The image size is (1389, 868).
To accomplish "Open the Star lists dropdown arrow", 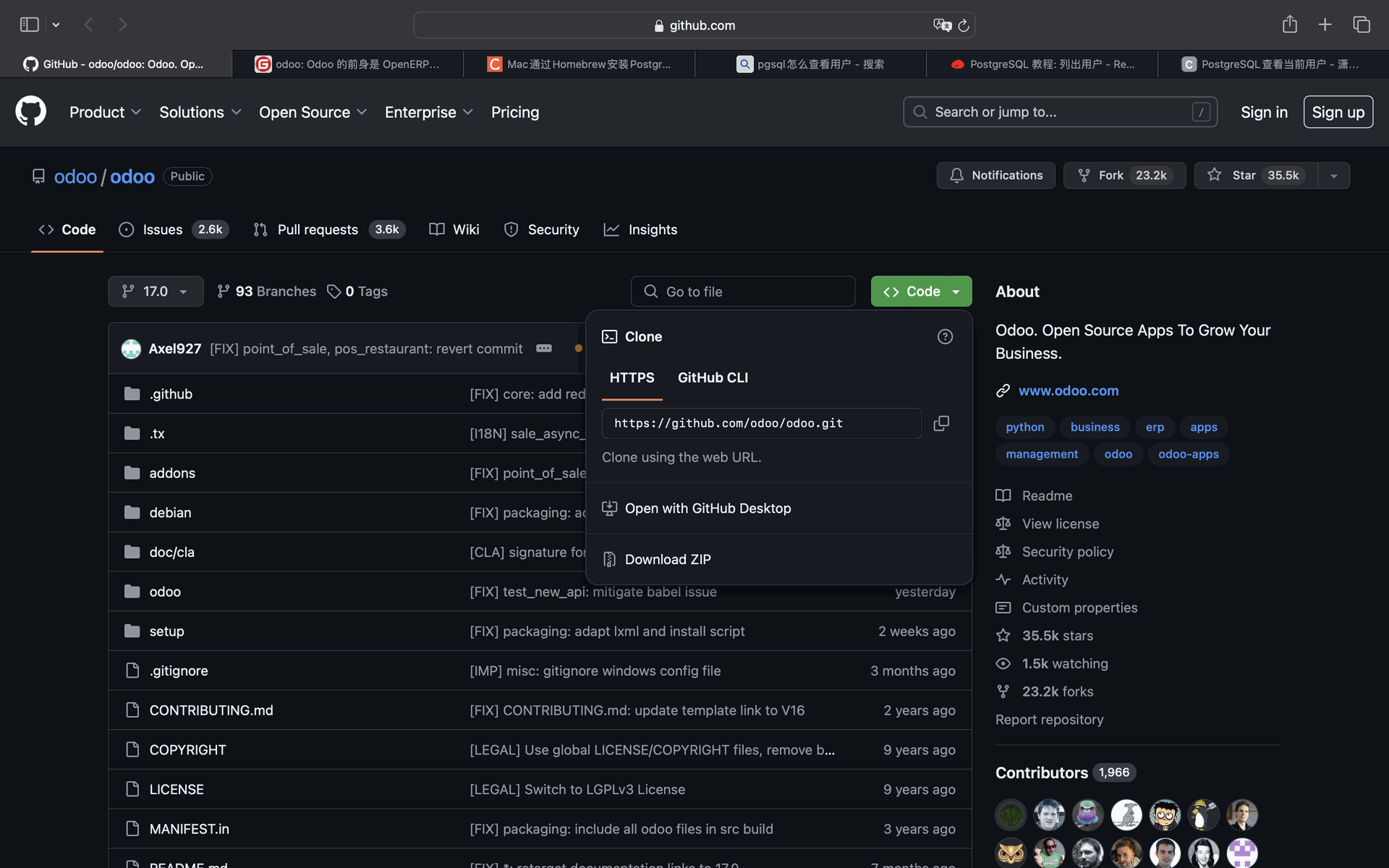I will click(x=1333, y=175).
